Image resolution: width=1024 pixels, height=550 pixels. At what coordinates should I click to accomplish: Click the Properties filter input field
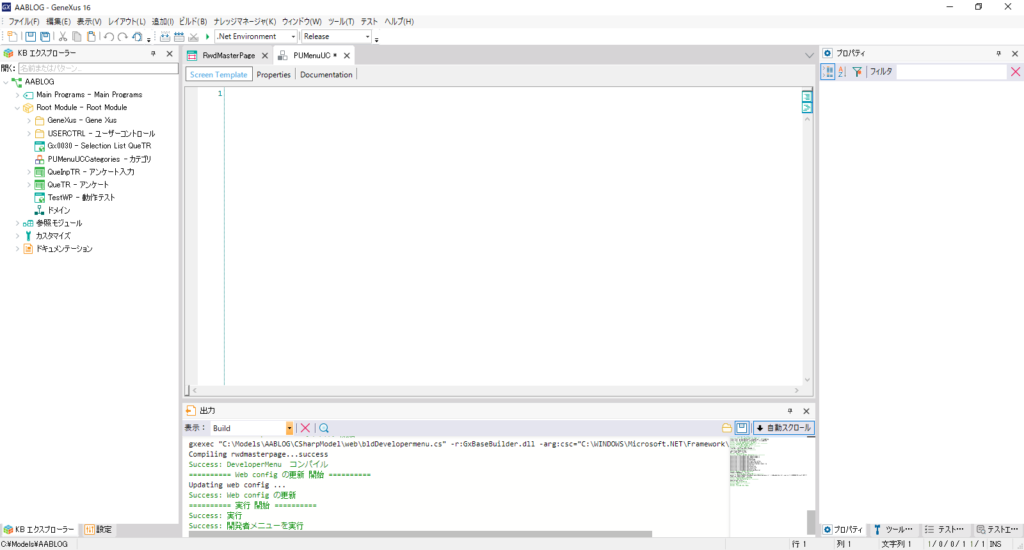[952, 72]
